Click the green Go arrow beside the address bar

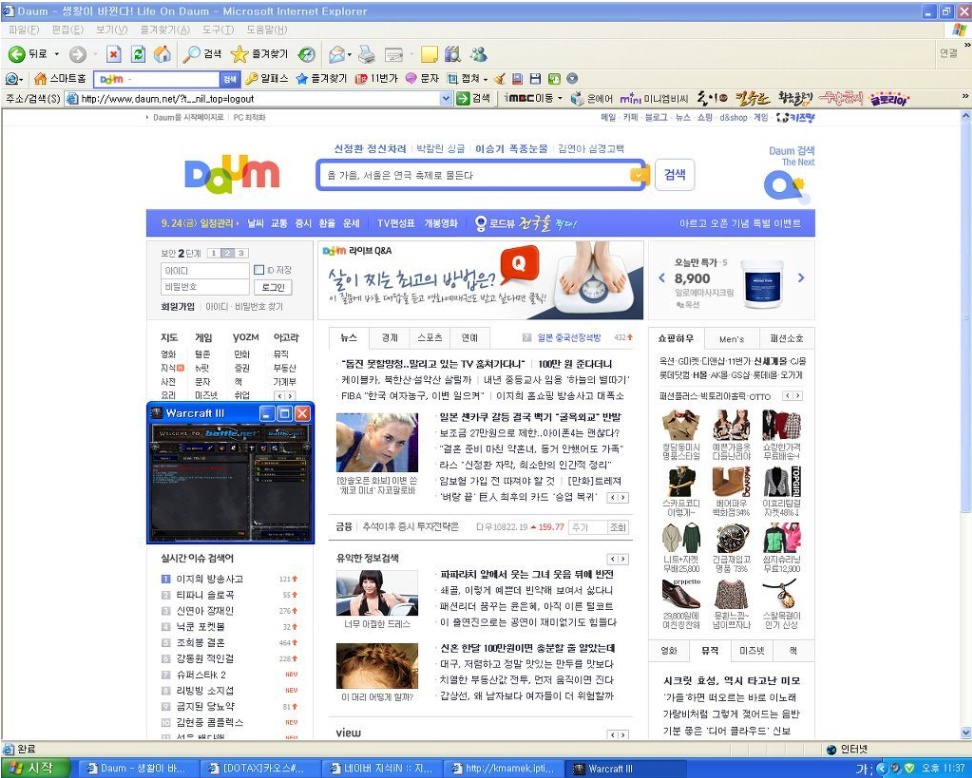[463, 98]
